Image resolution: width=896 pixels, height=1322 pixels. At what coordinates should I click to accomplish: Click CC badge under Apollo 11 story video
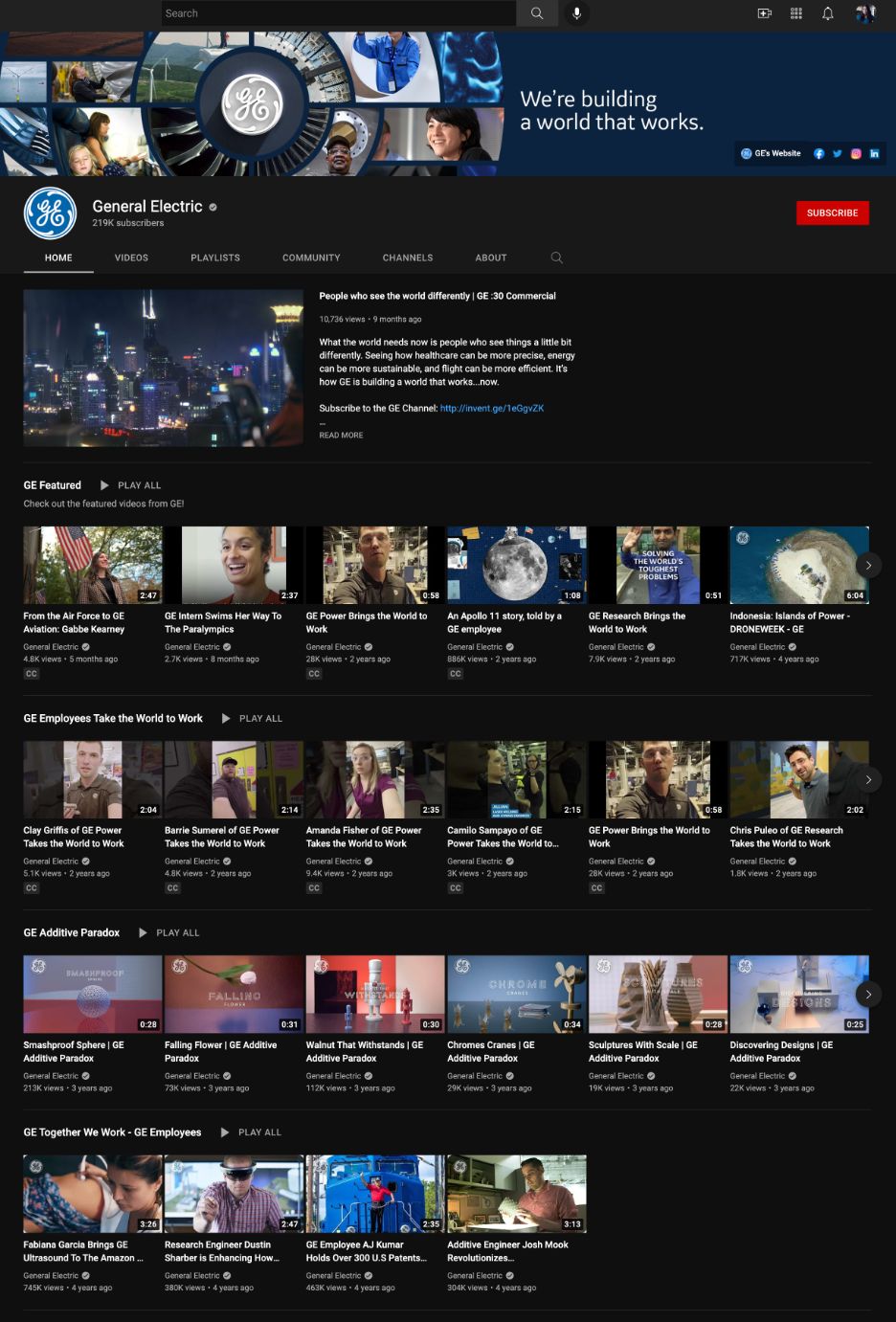pos(456,674)
